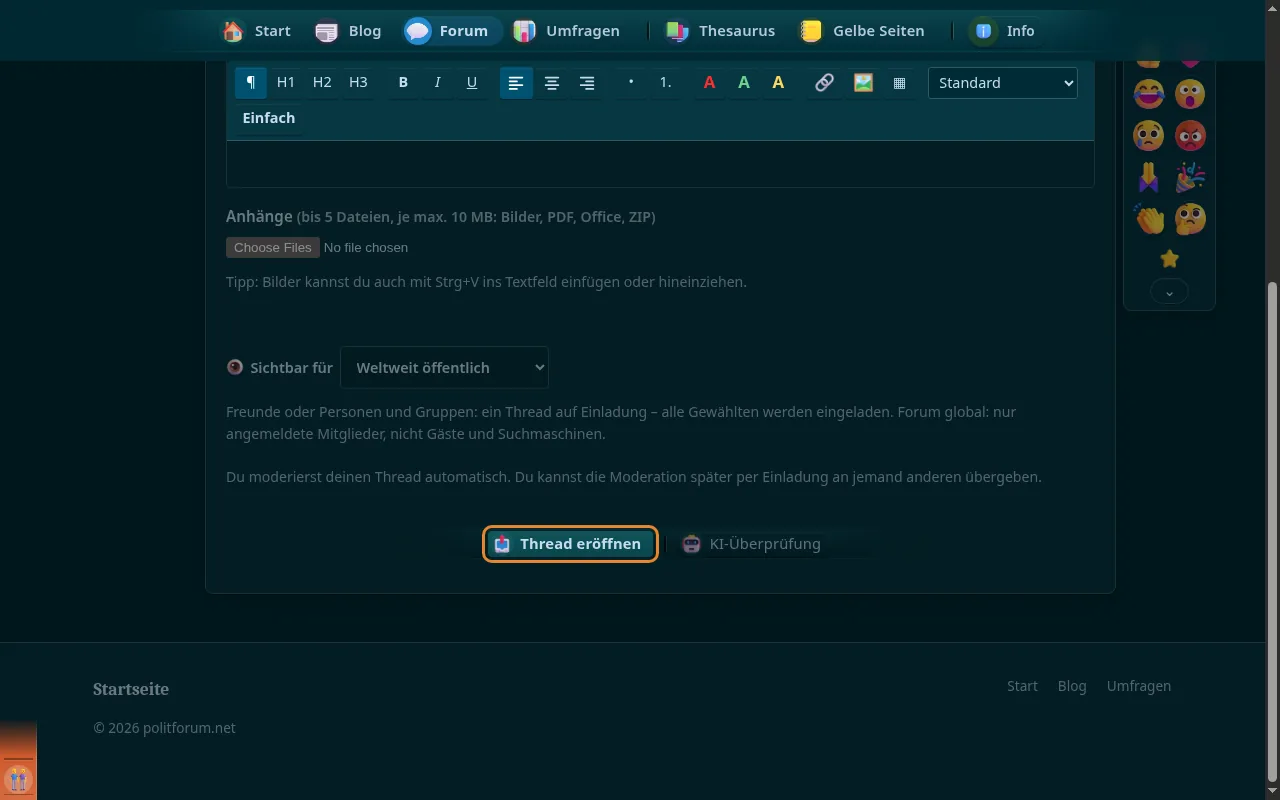Screen dimensions: 1280x800
Task: Switch the editor to Einfach mode
Action: pos(269,118)
